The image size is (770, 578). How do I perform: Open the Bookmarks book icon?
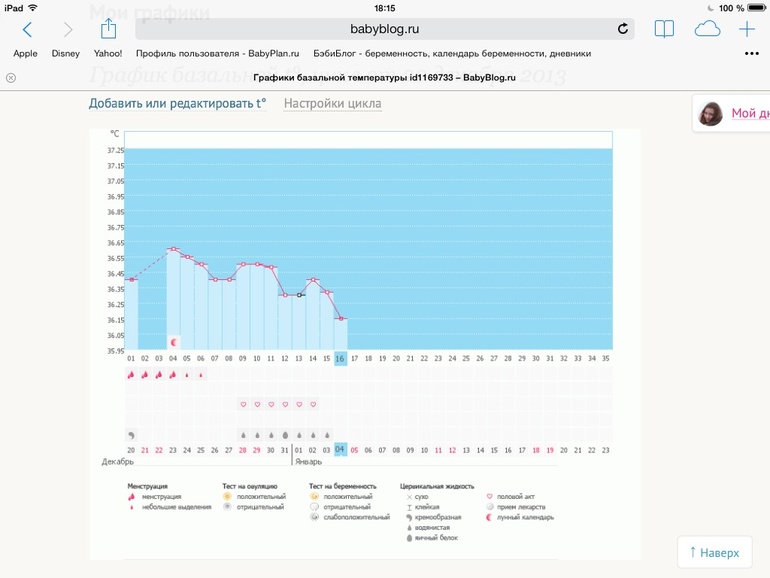click(664, 29)
